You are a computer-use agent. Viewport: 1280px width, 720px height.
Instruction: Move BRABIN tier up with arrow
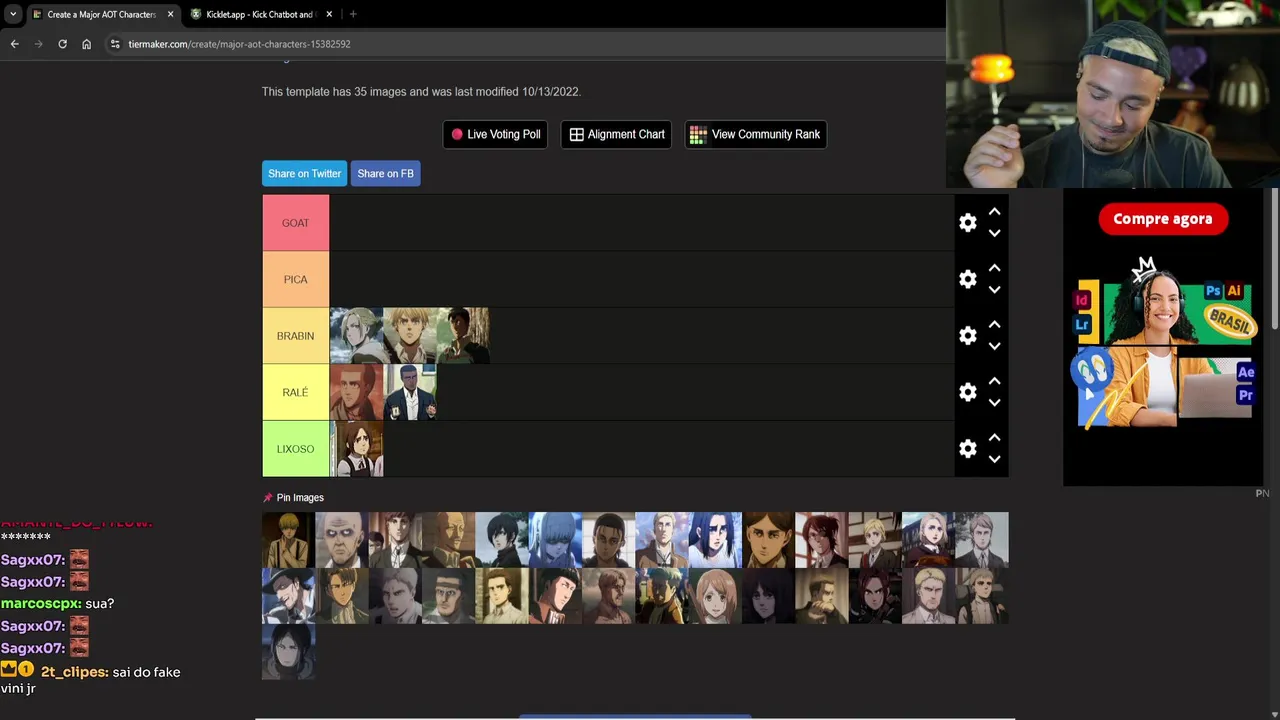994,325
